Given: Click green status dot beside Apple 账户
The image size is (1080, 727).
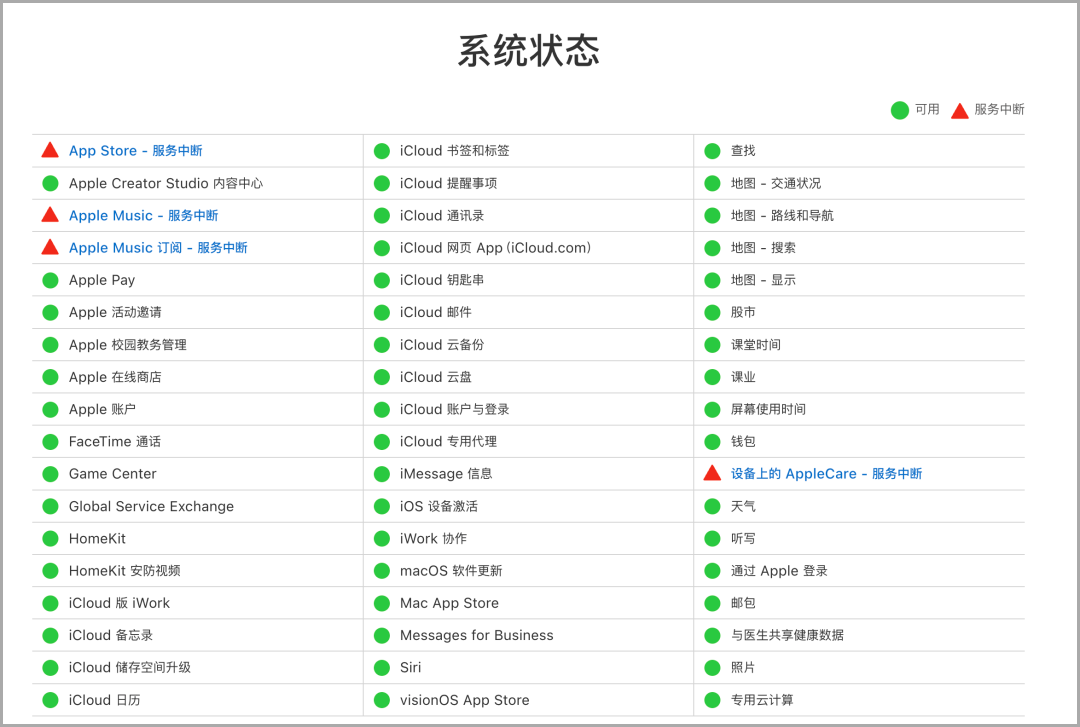Looking at the screenshot, I should (50, 410).
